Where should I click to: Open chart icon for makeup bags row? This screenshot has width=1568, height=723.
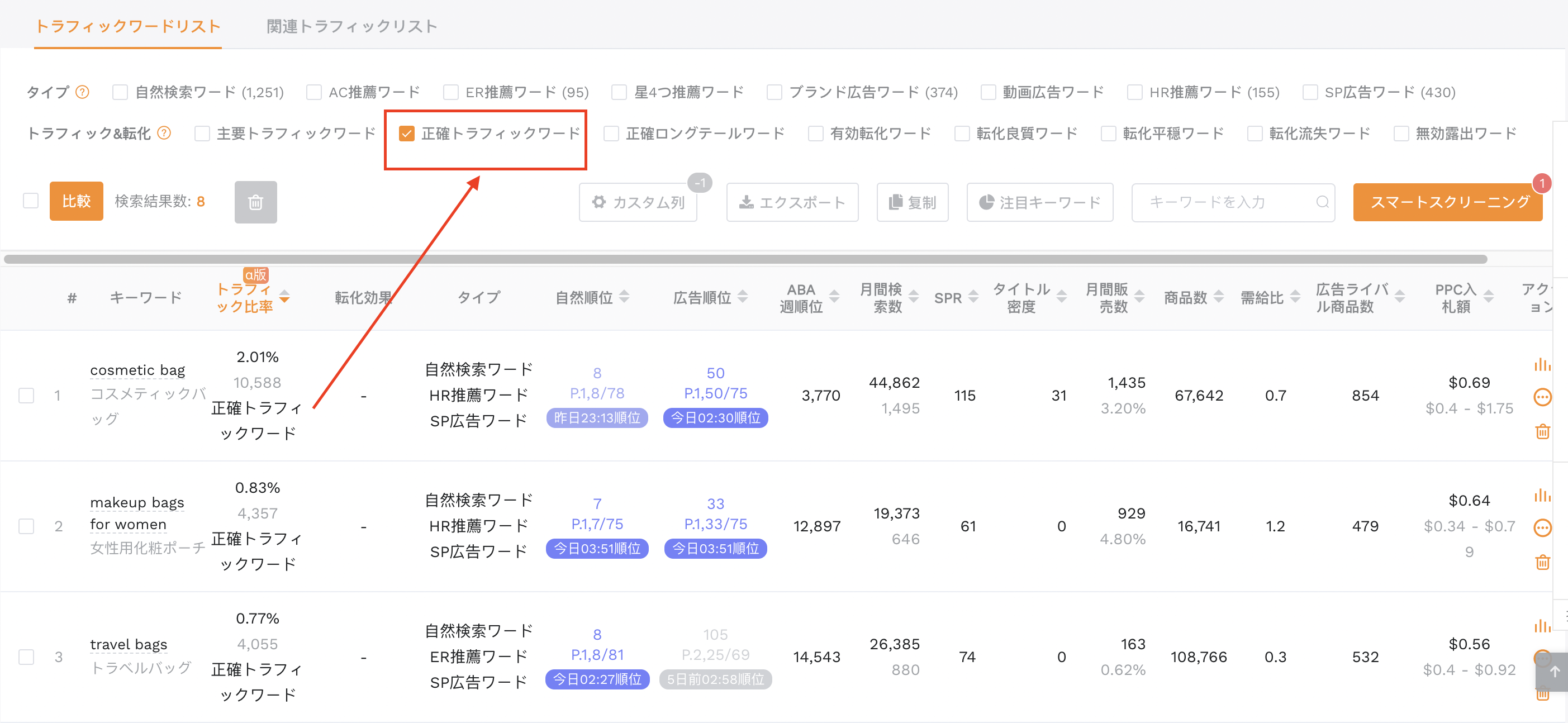tap(1542, 496)
